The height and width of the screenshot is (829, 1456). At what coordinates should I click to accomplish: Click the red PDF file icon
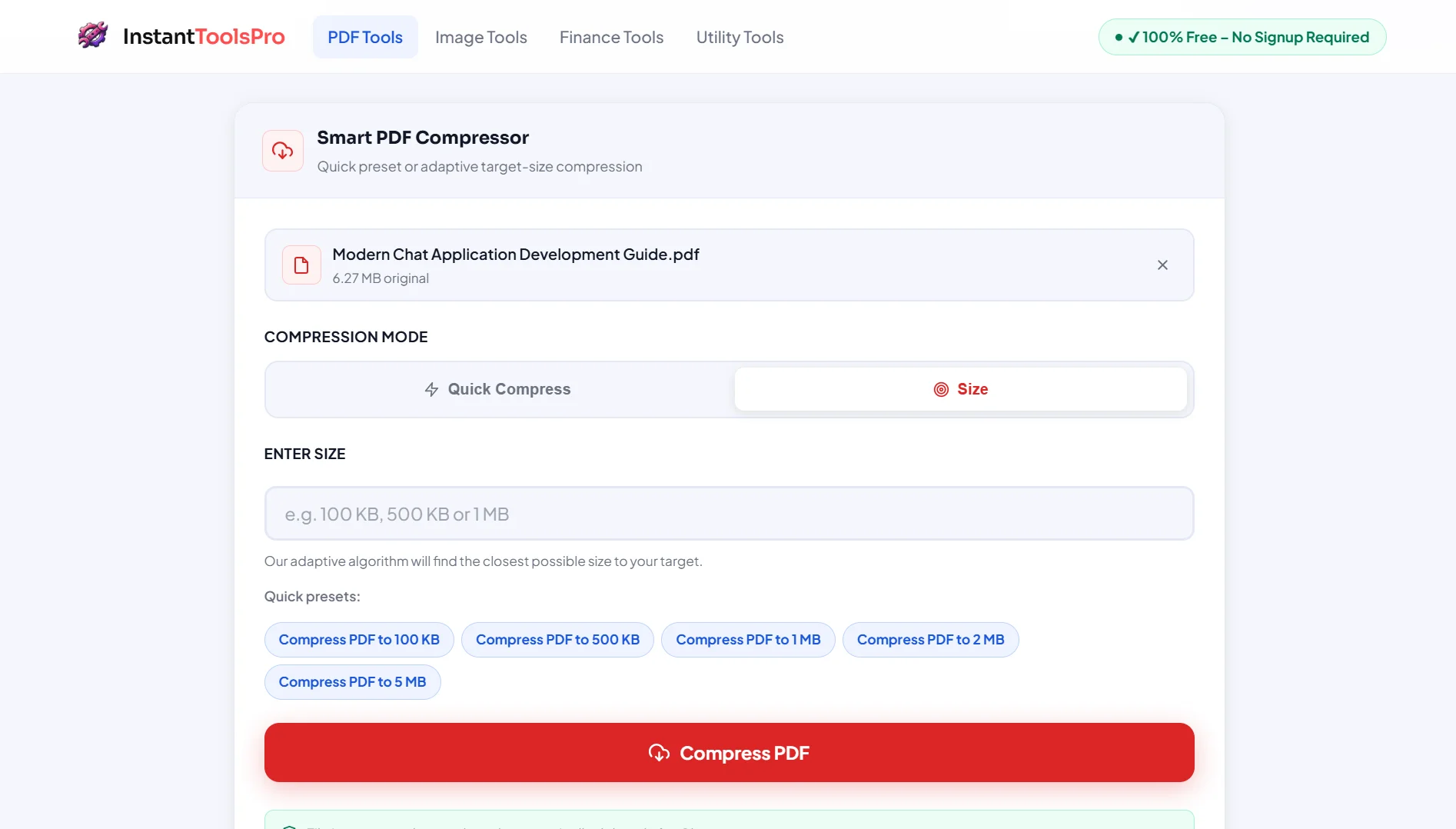(x=301, y=265)
